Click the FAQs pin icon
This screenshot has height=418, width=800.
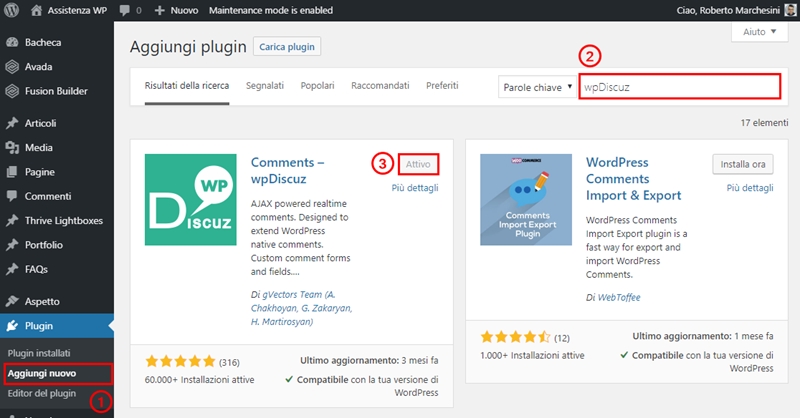[12, 269]
